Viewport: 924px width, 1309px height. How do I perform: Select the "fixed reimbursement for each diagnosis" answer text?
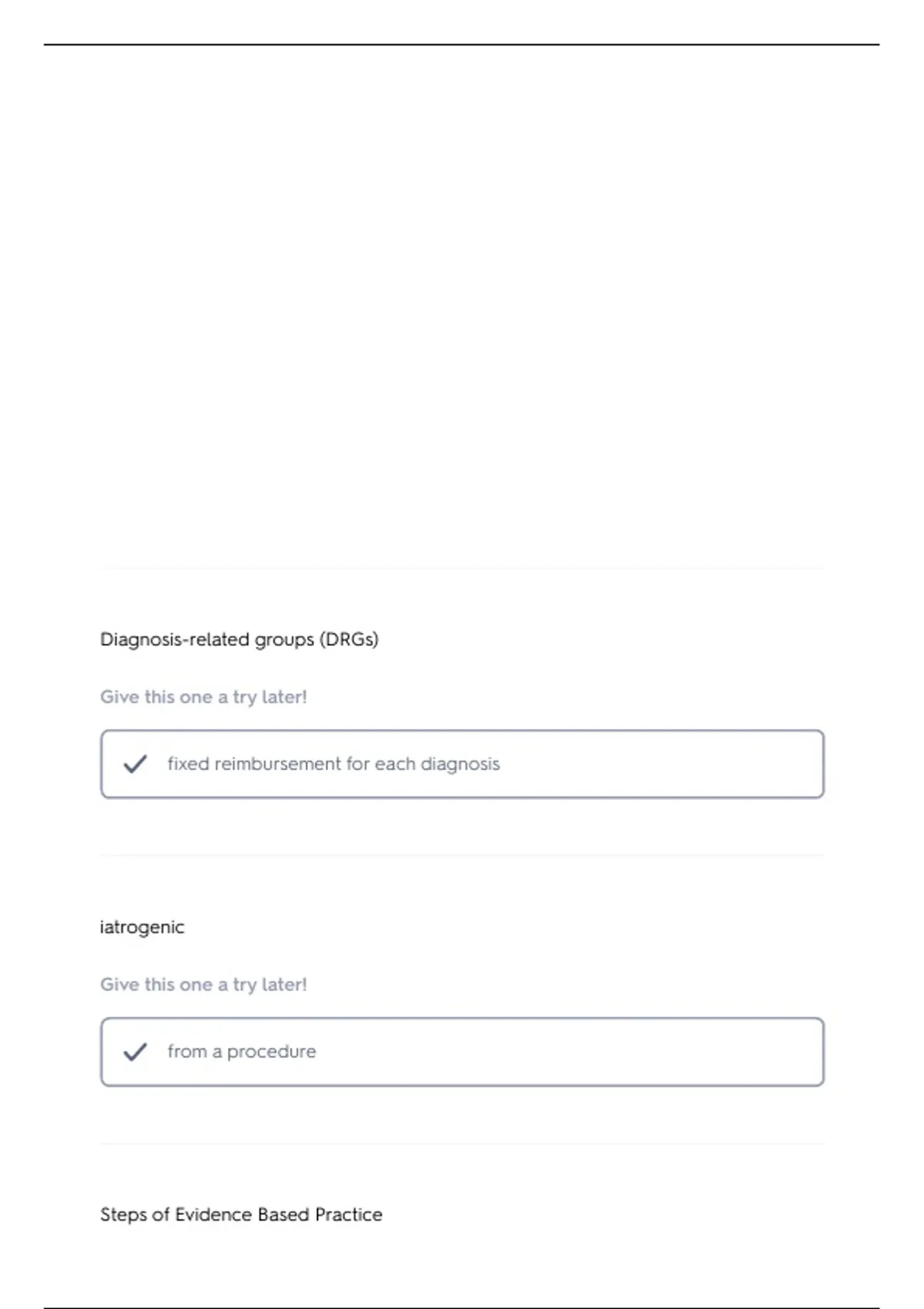click(333, 764)
